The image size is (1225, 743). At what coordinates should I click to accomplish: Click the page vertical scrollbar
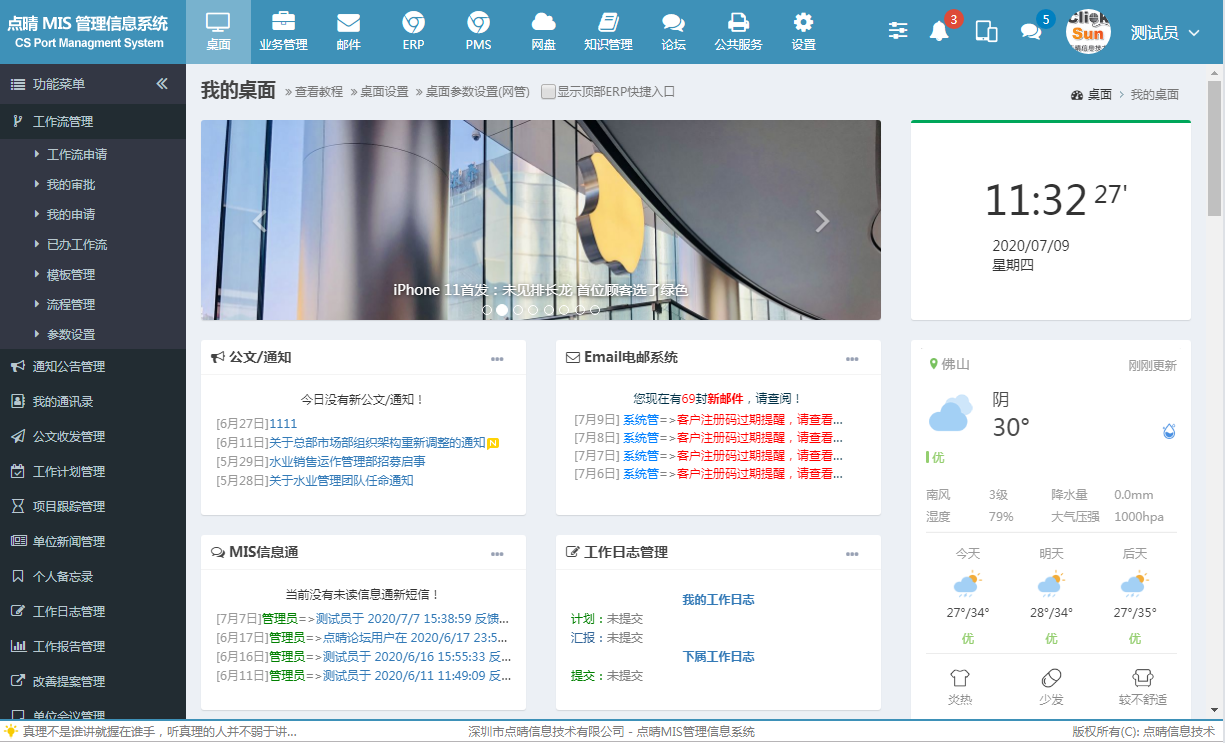tap(1215, 148)
